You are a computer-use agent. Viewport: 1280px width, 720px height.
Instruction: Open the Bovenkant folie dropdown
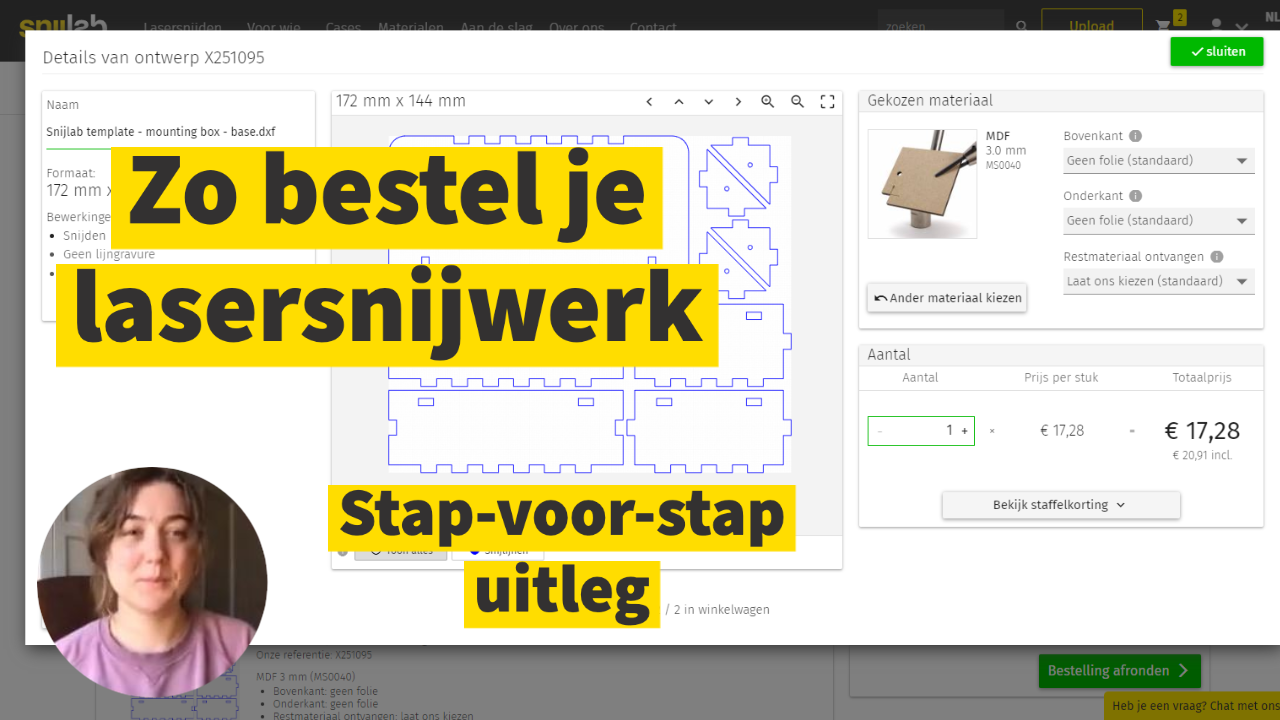pos(1158,161)
